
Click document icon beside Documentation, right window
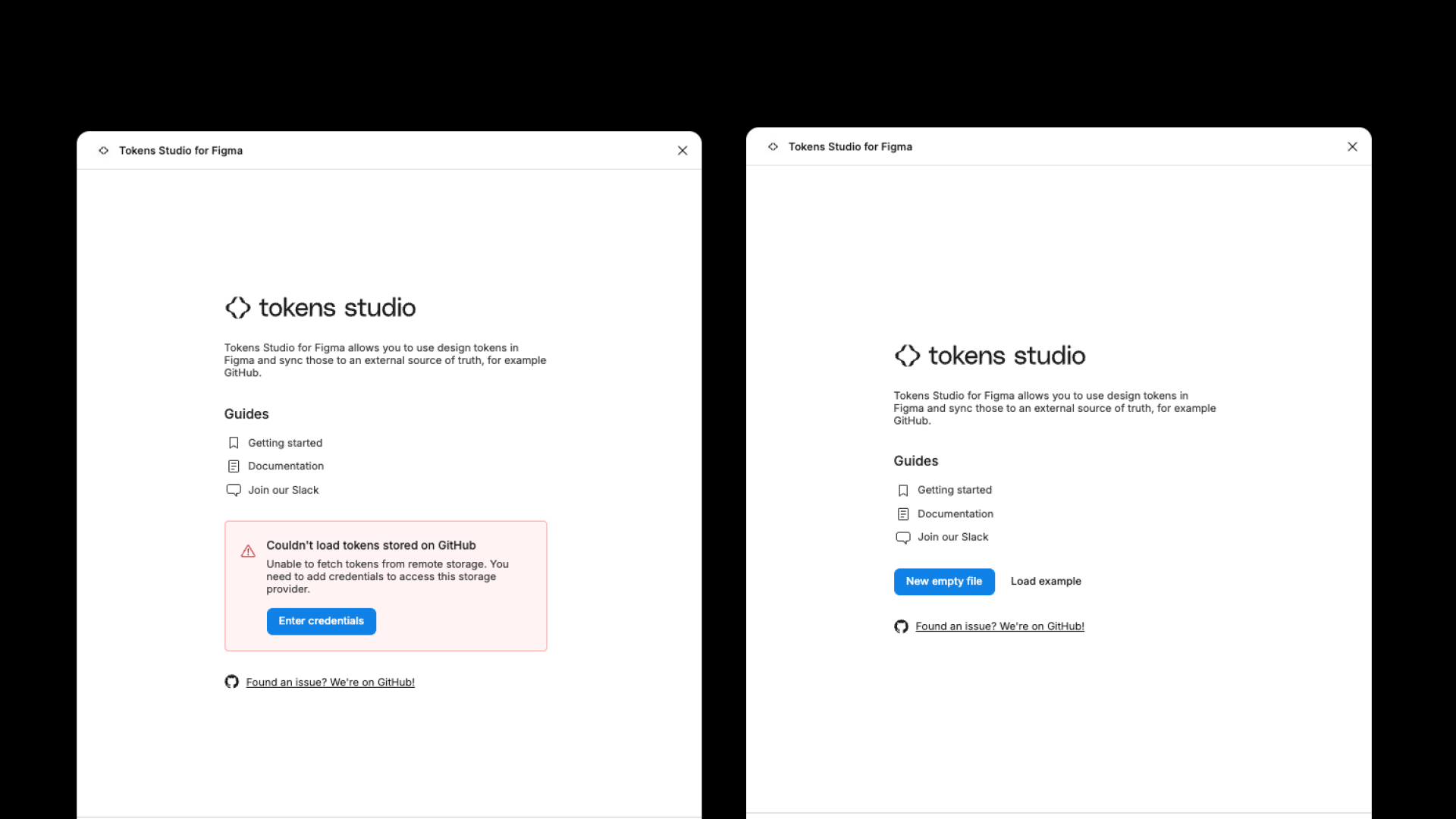point(903,514)
